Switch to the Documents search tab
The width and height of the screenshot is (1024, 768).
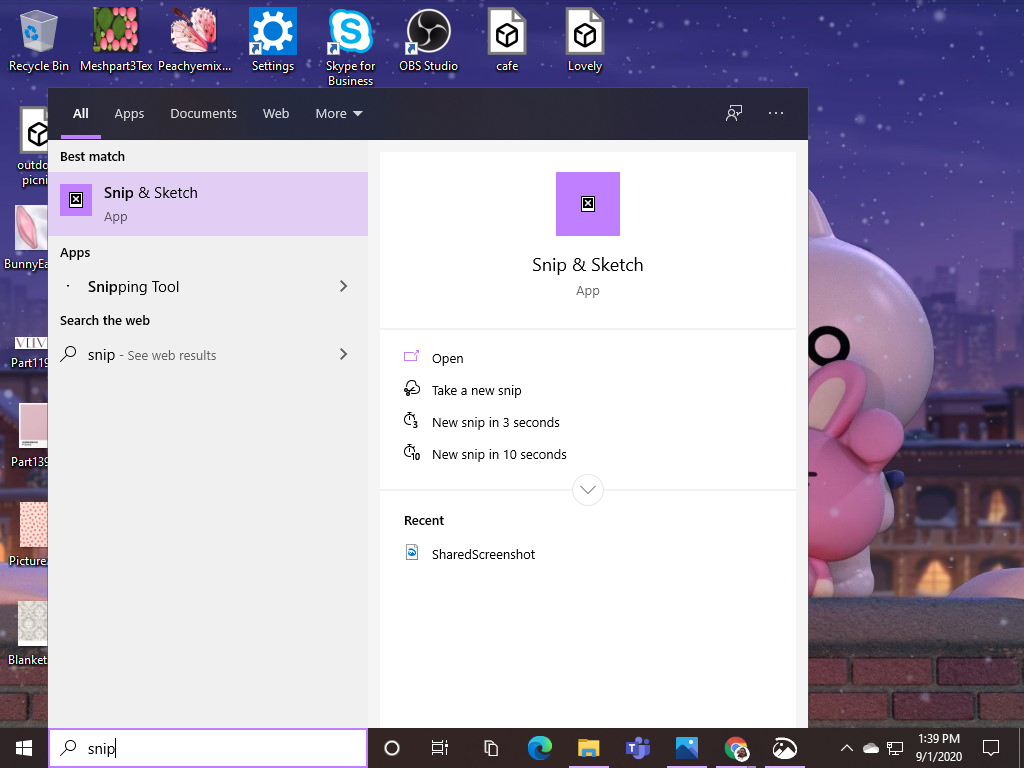(x=203, y=114)
